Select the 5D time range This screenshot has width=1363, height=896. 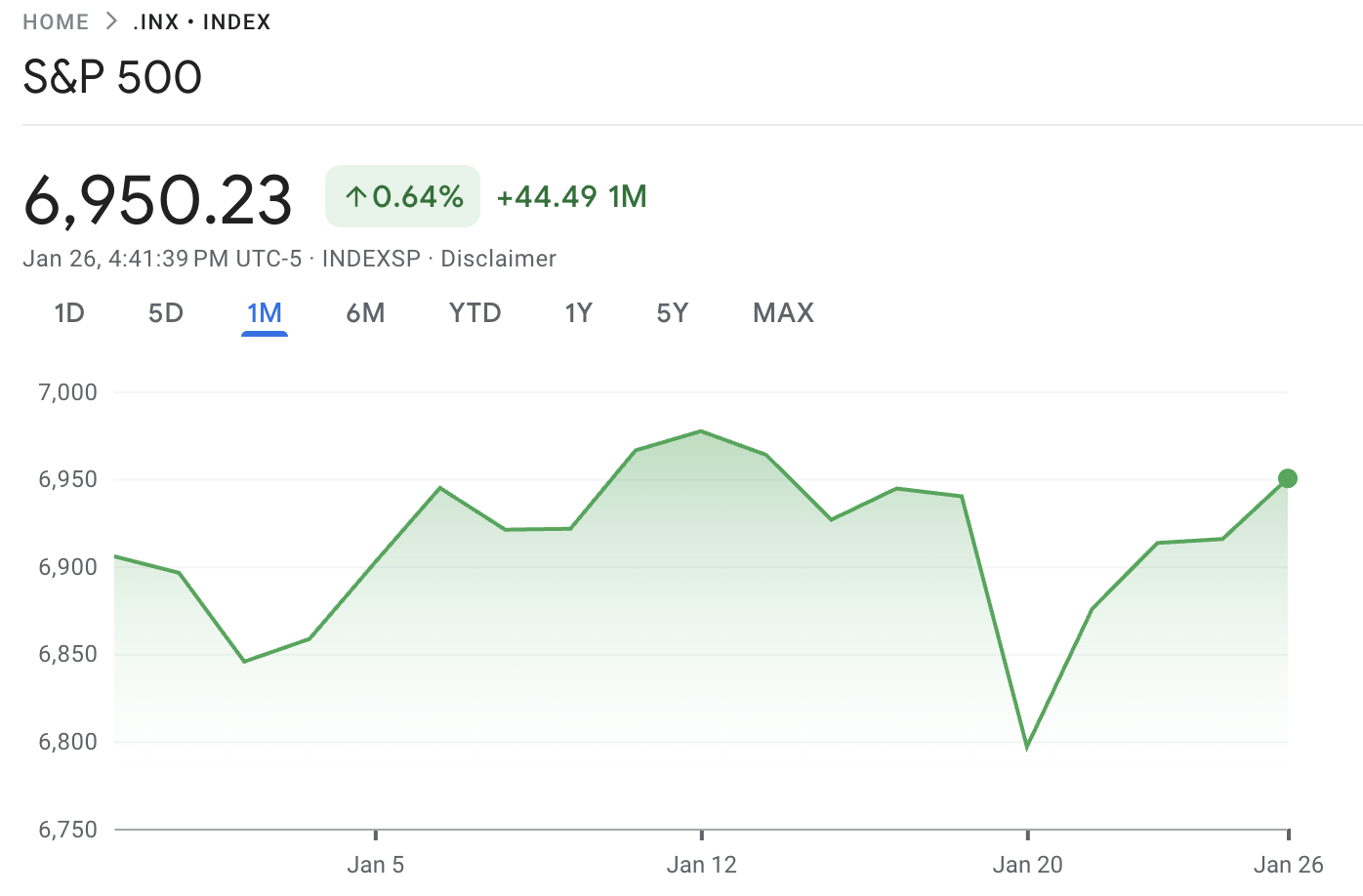pyautogui.click(x=165, y=312)
